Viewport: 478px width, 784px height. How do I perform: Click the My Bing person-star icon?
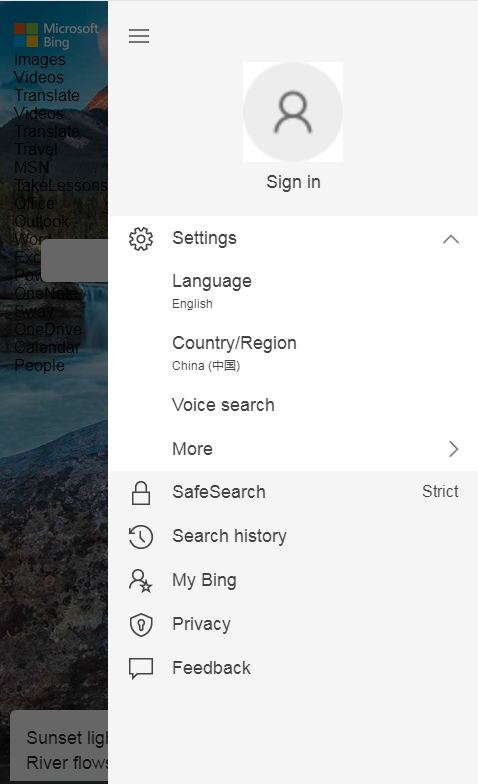[x=140, y=580]
